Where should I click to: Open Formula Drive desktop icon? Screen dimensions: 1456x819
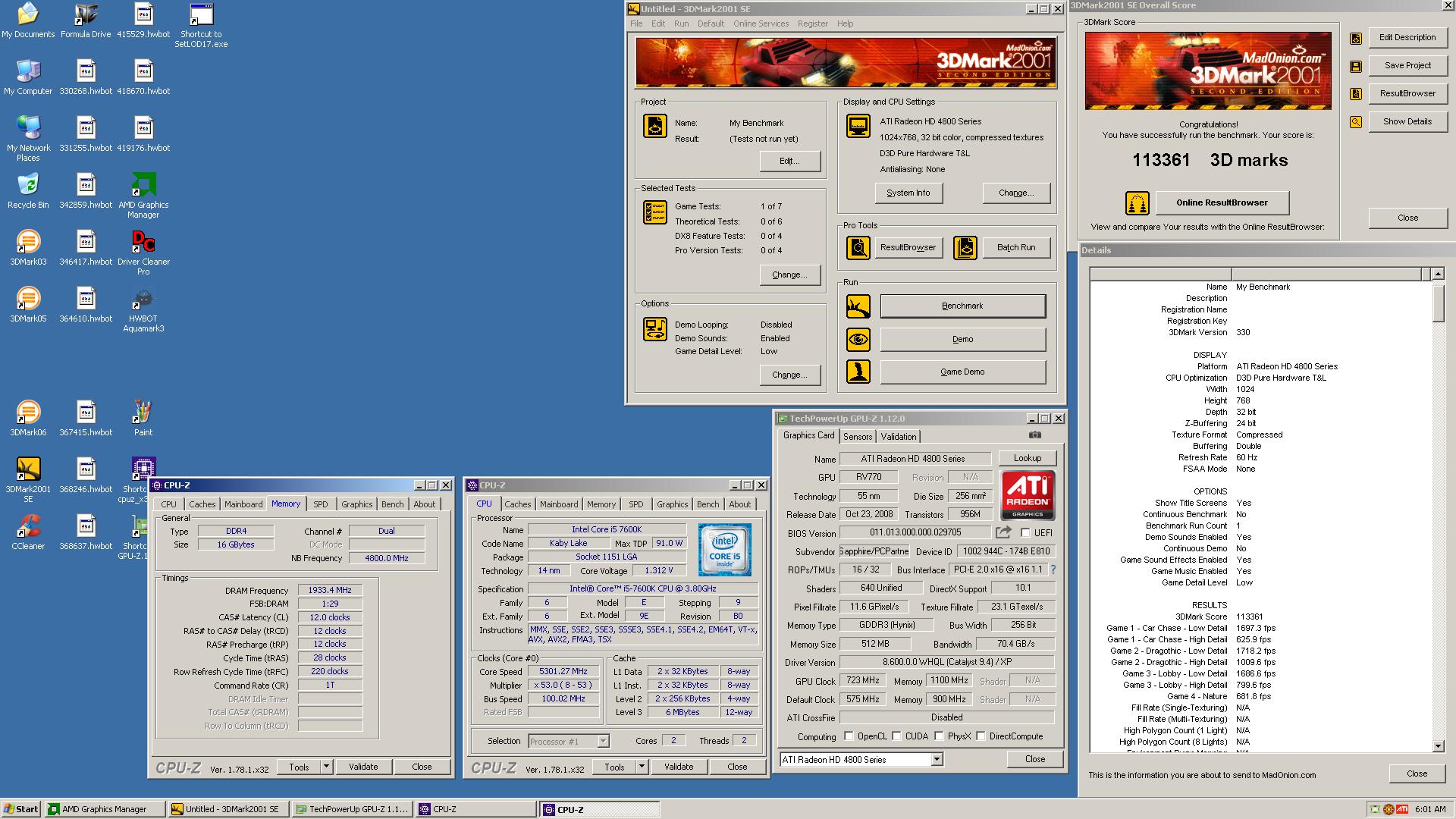click(86, 21)
